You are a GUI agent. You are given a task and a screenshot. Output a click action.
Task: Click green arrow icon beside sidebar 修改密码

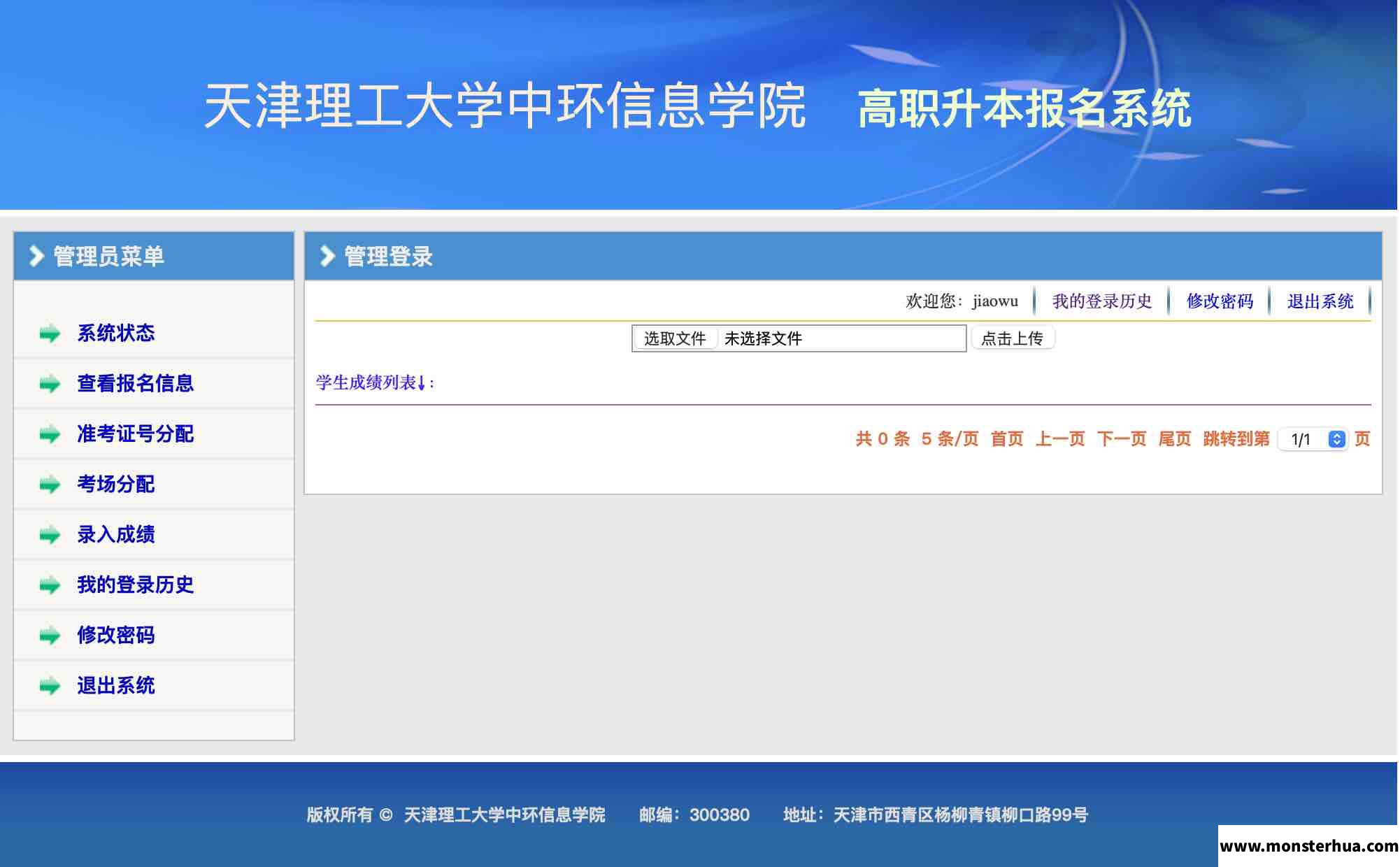pos(50,636)
